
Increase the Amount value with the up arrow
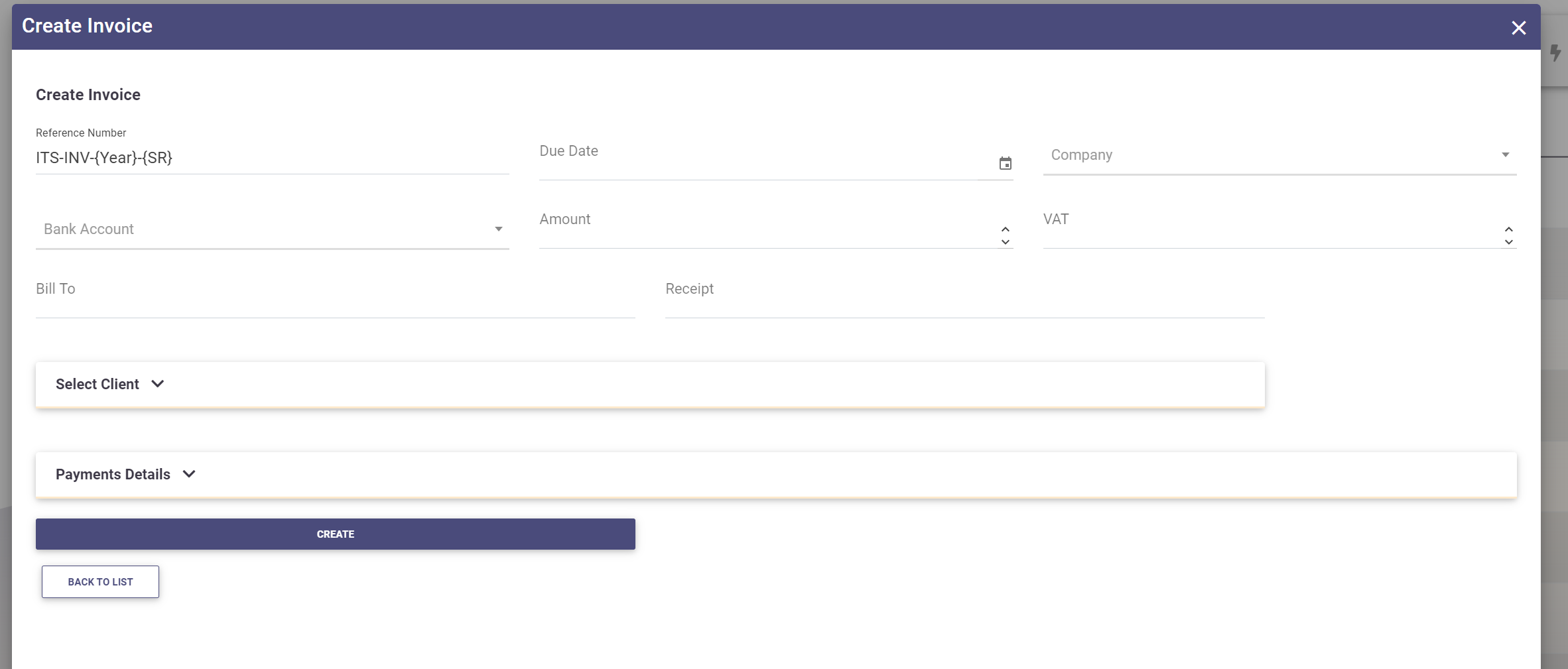pos(1005,229)
